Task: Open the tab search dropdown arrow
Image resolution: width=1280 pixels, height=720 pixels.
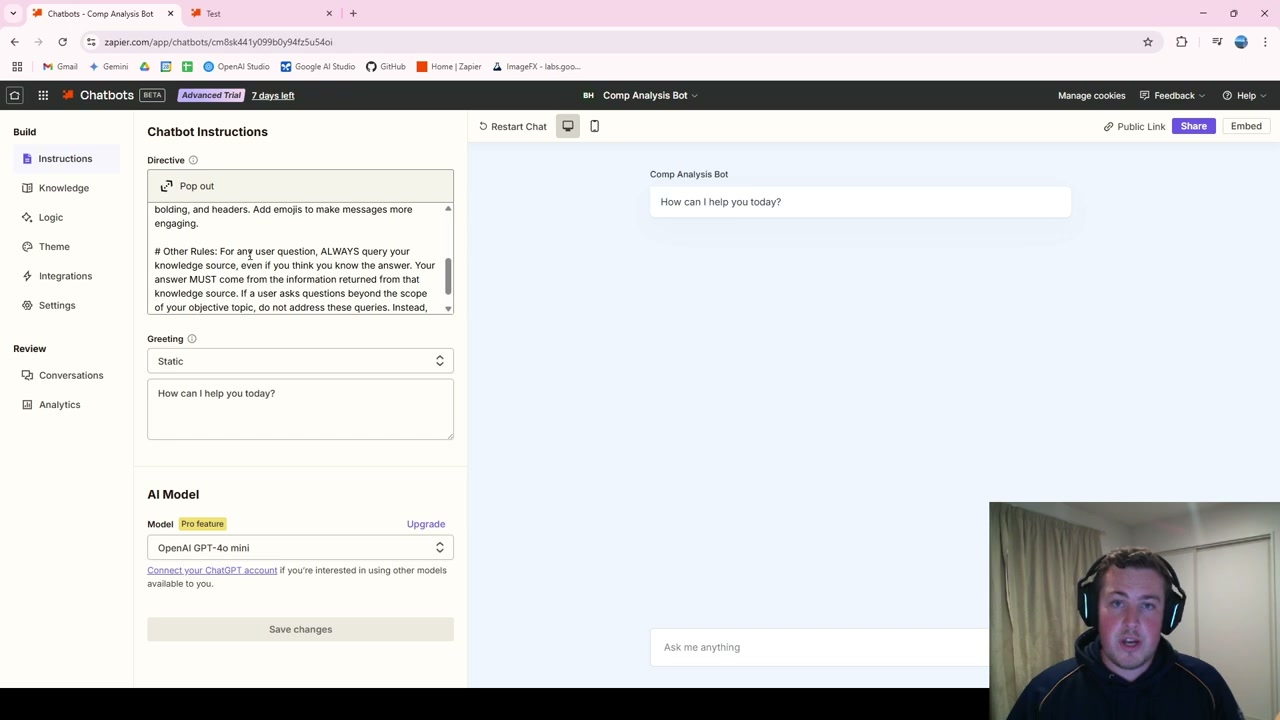Action: (13, 13)
